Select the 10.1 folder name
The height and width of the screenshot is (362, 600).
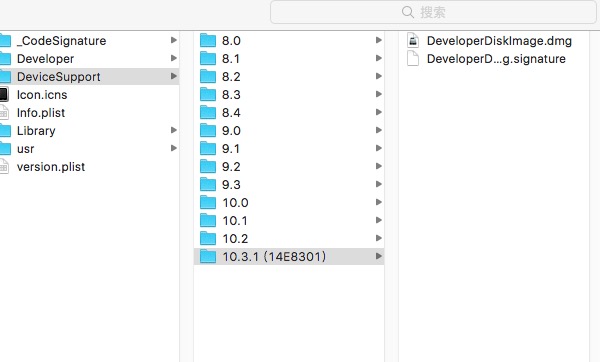click(235, 220)
